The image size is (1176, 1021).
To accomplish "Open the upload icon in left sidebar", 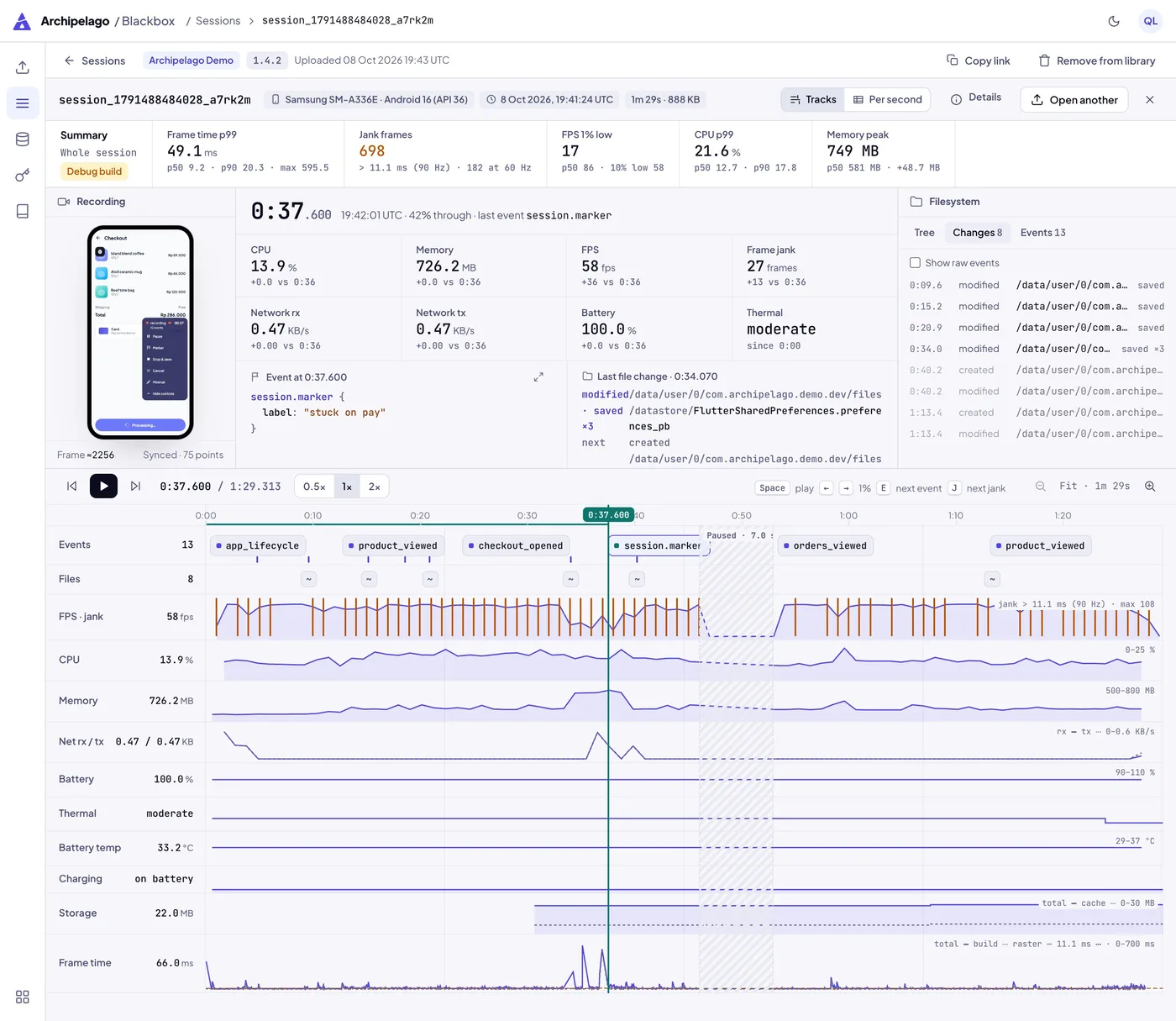I will click(x=23, y=67).
